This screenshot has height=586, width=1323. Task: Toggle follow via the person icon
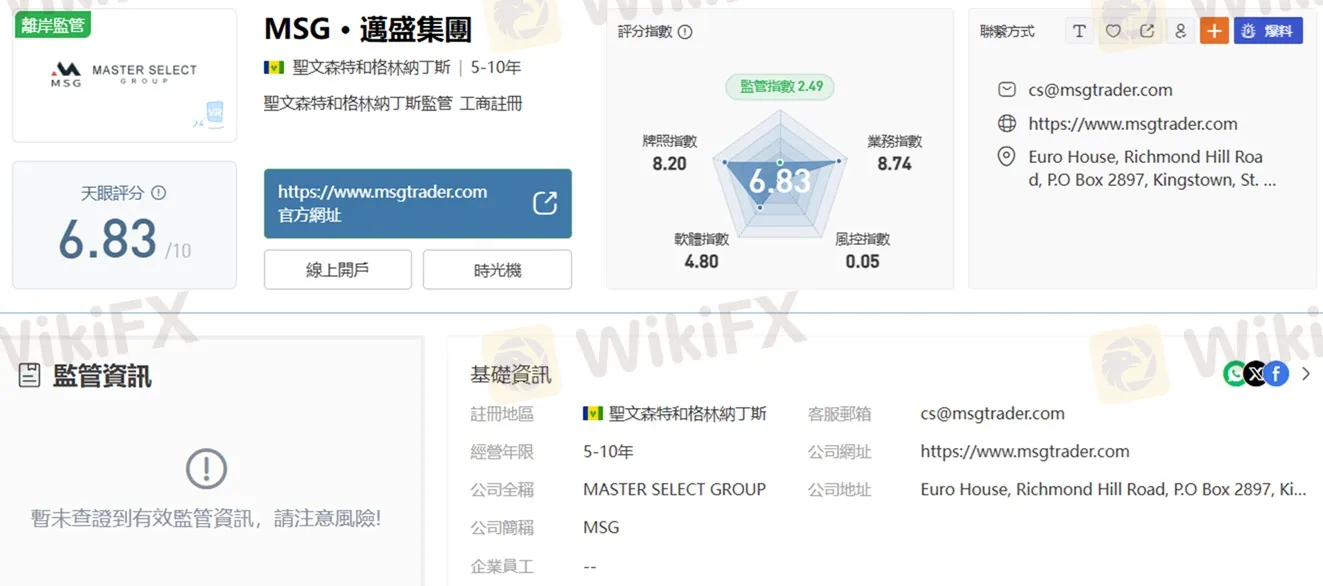[1180, 31]
